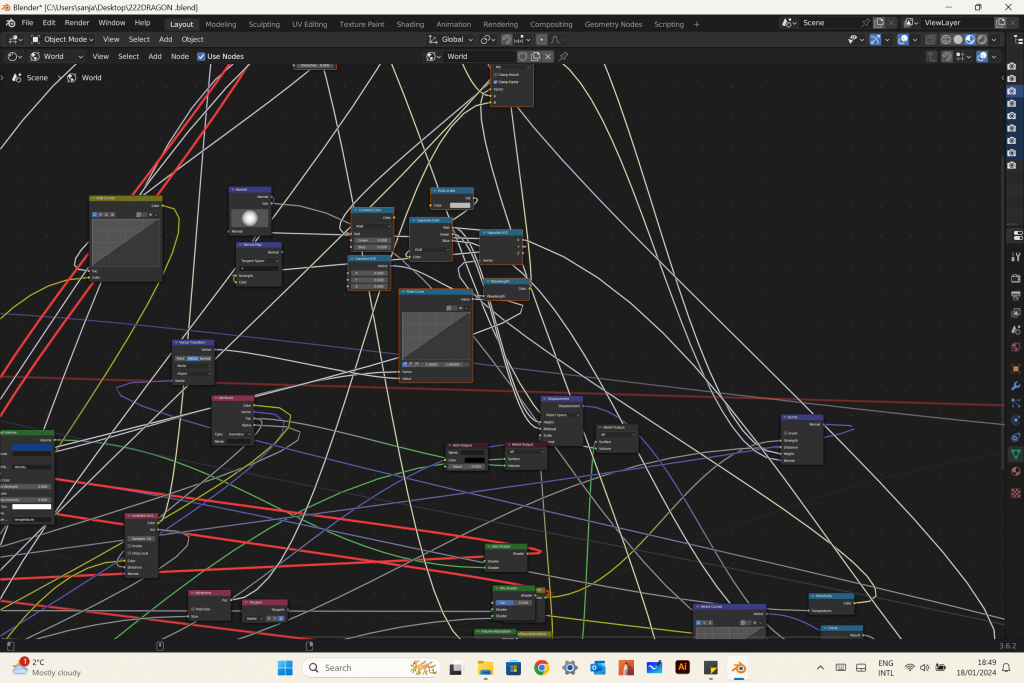This screenshot has width=1024, height=683.
Task: Toggle viewport overlays display
Action: tap(903, 40)
